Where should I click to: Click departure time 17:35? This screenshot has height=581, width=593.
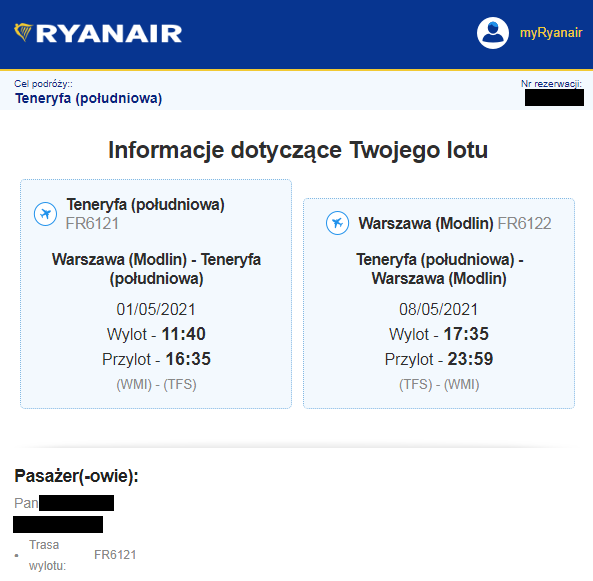[x=466, y=334]
